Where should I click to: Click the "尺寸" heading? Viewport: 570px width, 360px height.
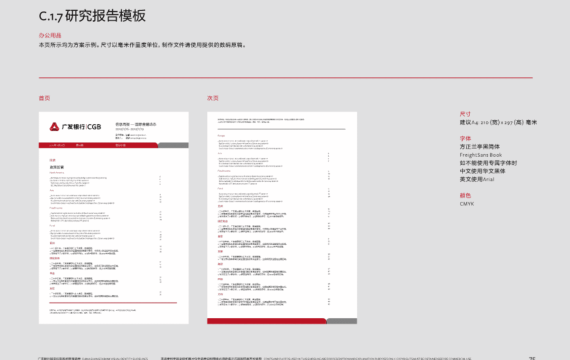[465, 114]
